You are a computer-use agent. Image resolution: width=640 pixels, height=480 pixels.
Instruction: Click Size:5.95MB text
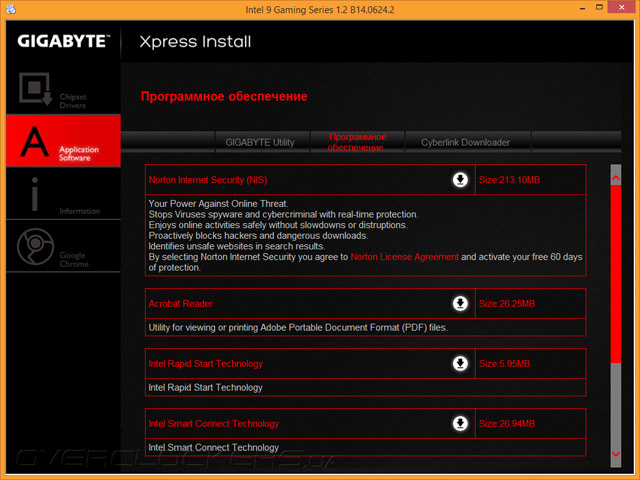click(x=504, y=364)
